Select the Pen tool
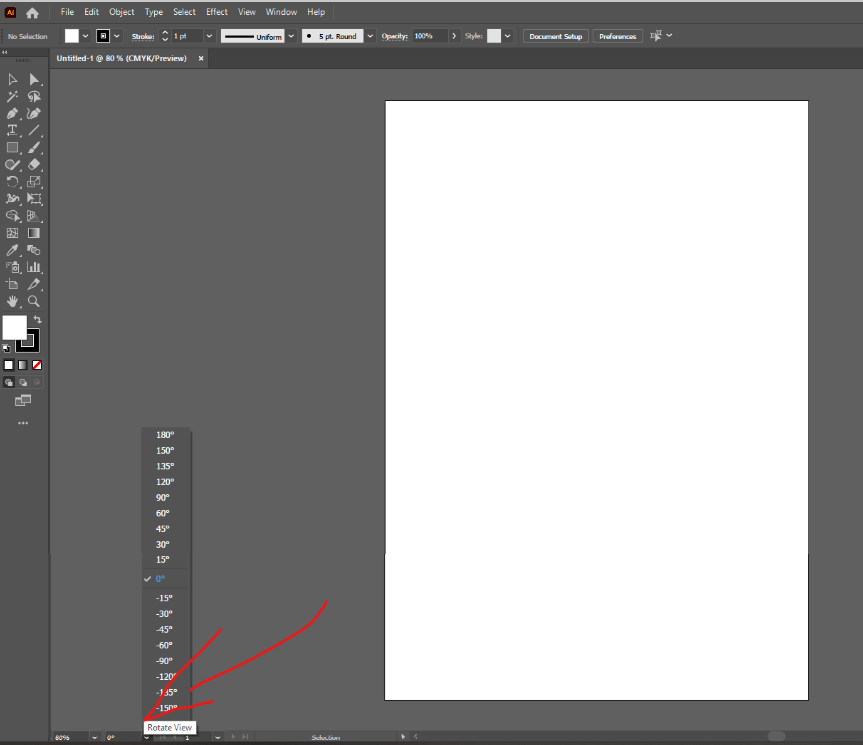 pos(12,114)
